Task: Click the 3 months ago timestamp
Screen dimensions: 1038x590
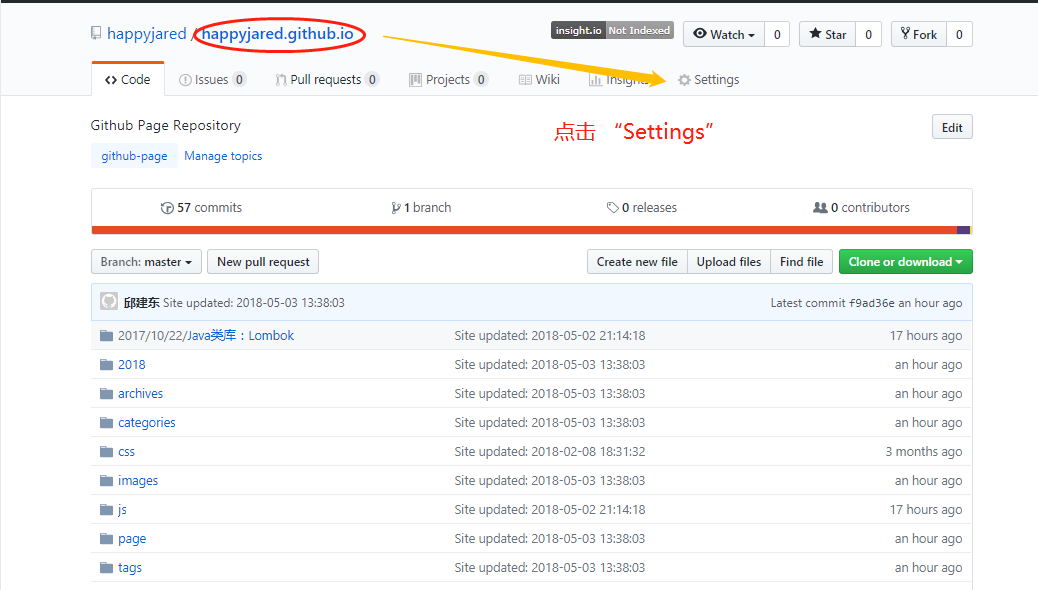Action: (x=924, y=452)
